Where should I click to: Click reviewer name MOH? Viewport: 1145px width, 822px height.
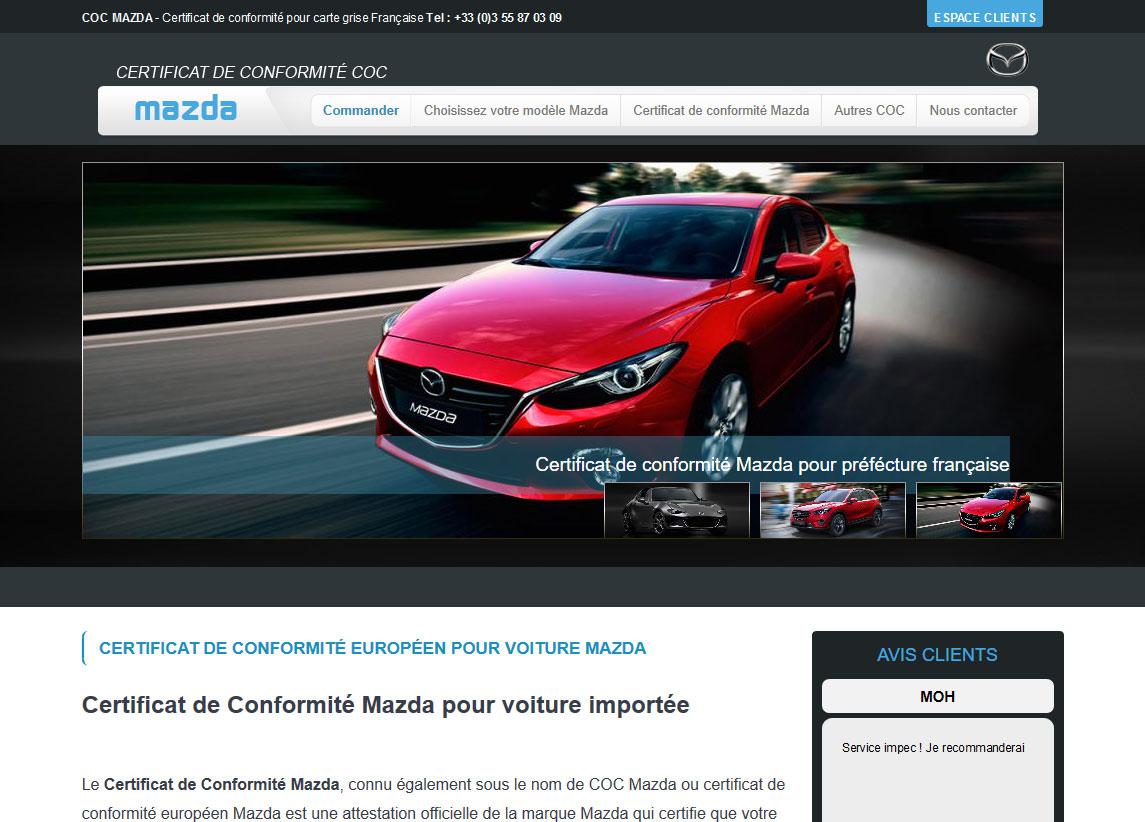938,696
